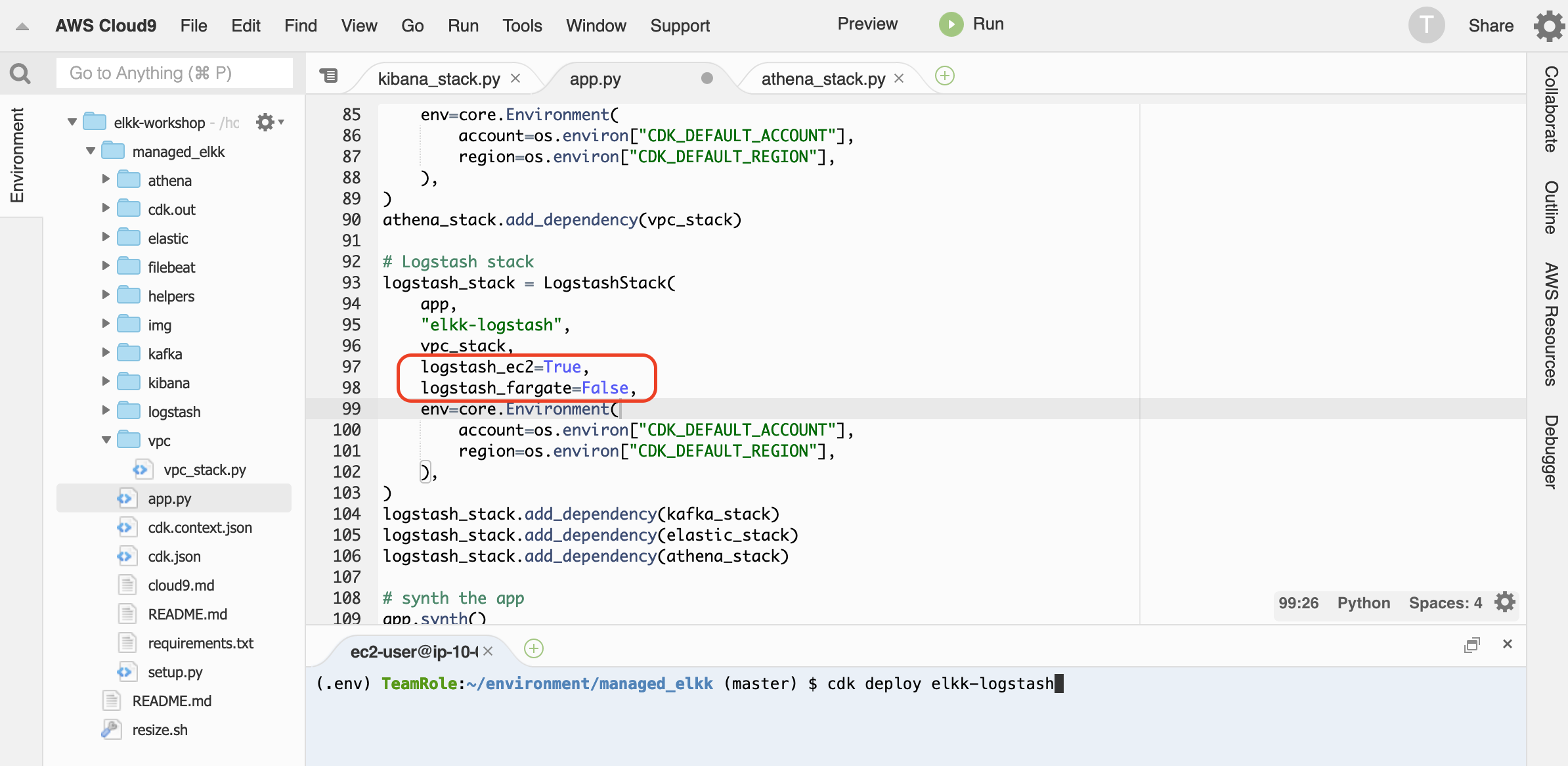Image resolution: width=1568 pixels, height=766 pixels.
Task: Select app.py in the file tree
Action: coord(174,499)
